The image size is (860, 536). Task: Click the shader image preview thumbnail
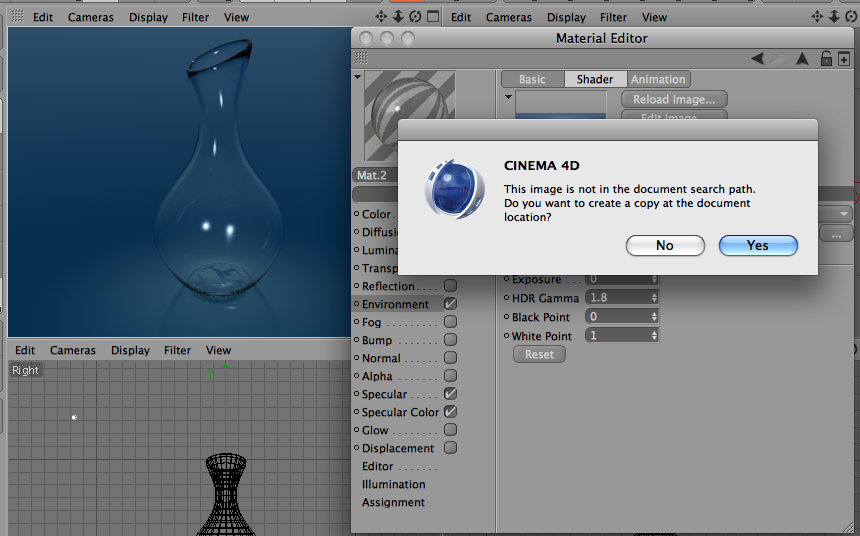[x=561, y=105]
